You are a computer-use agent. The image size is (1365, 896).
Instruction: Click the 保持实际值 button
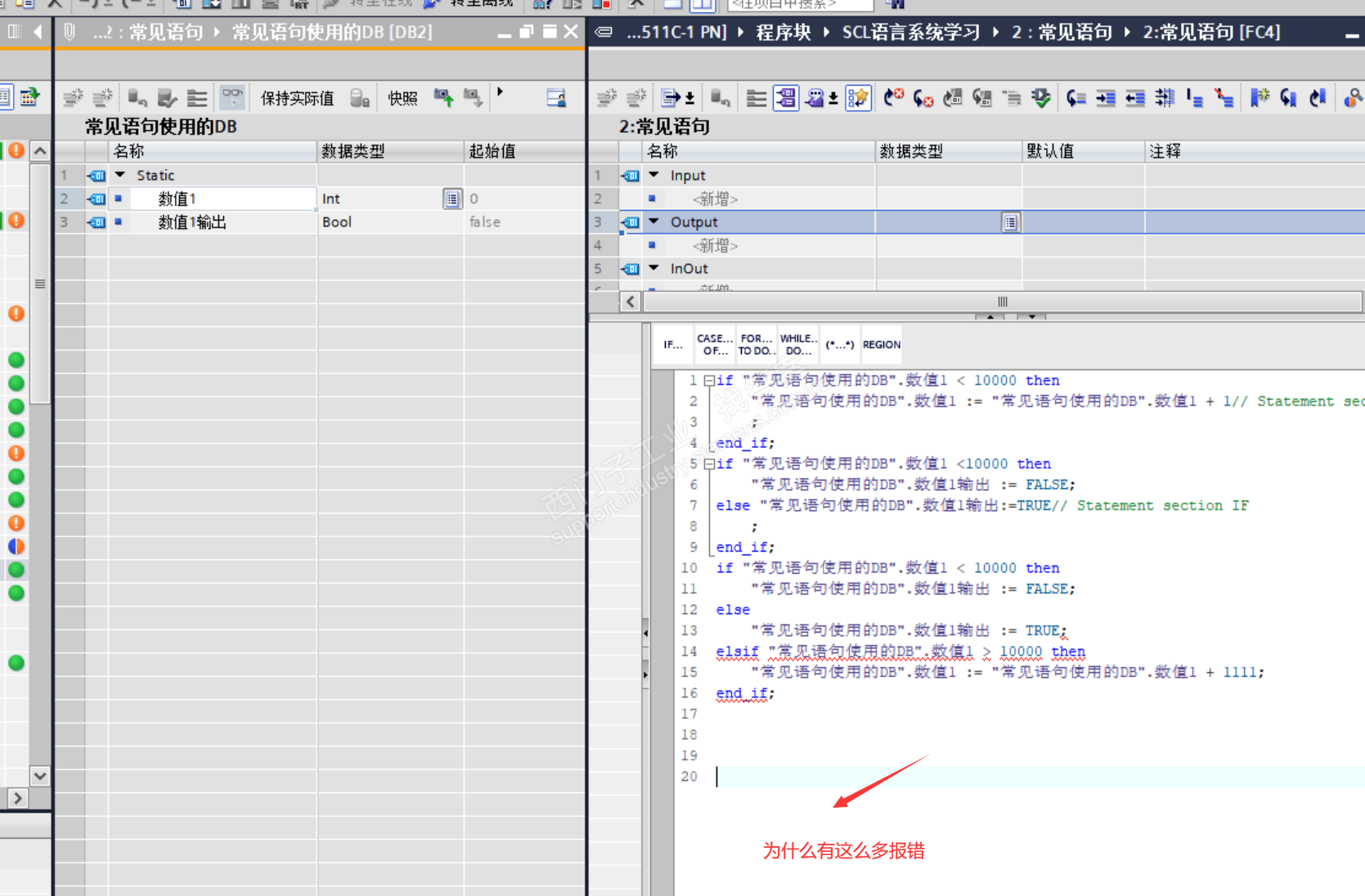(297, 98)
